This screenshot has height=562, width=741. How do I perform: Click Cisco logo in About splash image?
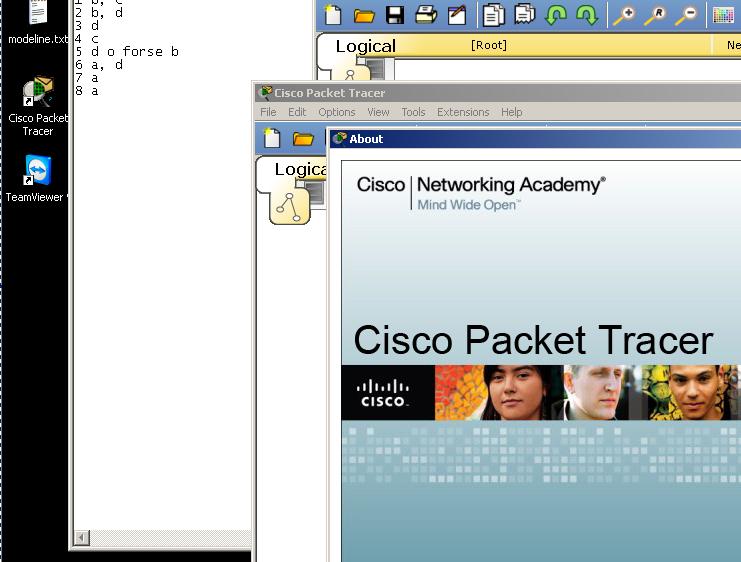382,394
